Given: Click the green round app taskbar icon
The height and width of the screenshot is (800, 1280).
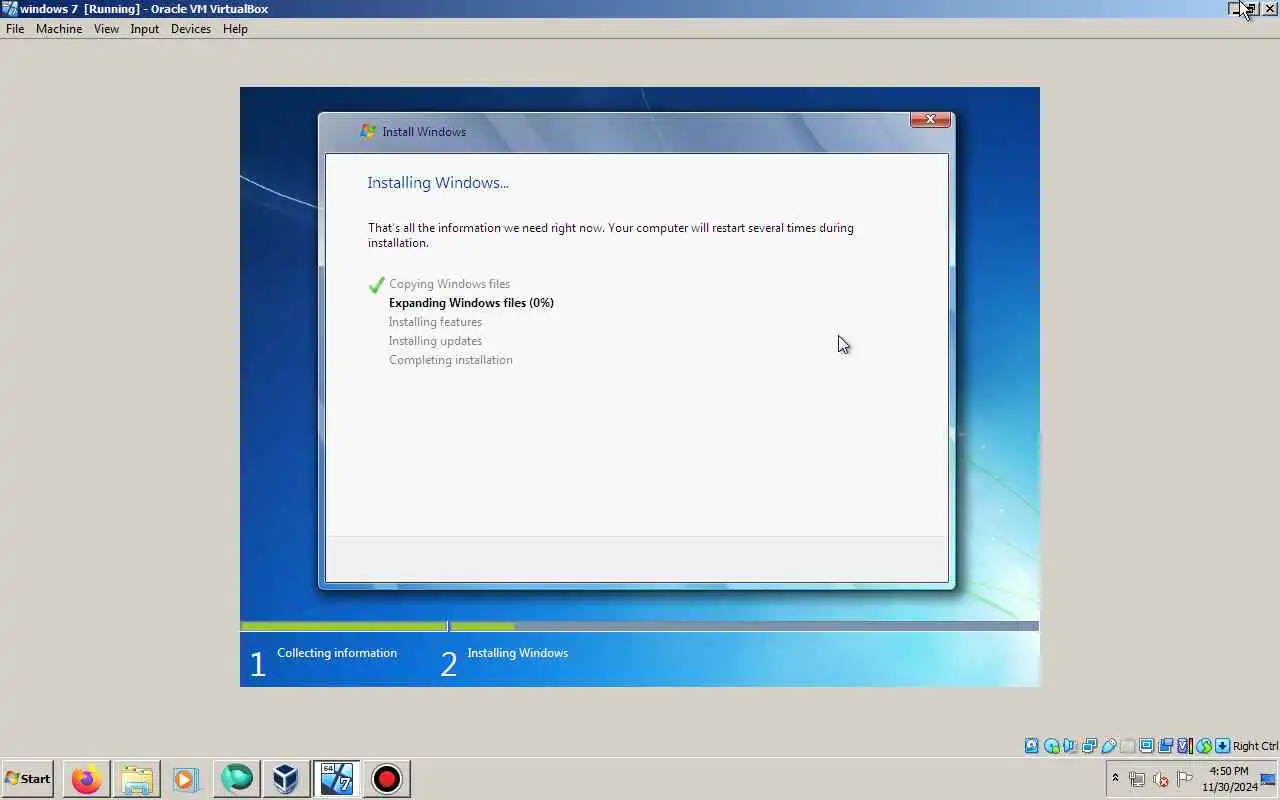Looking at the screenshot, I should click(x=236, y=778).
